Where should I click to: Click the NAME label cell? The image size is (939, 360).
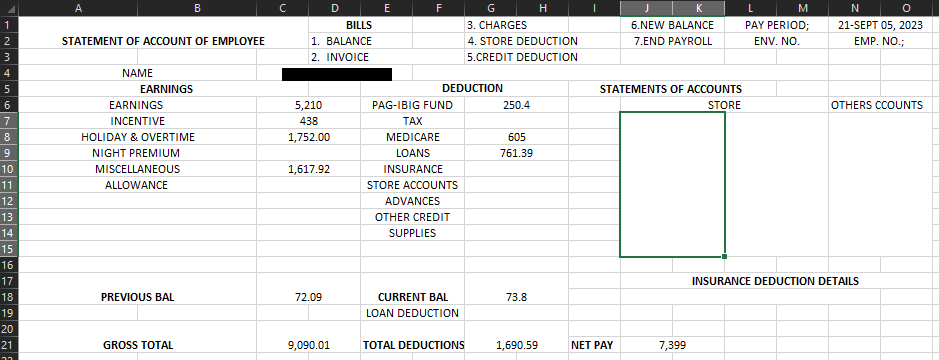click(138, 73)
